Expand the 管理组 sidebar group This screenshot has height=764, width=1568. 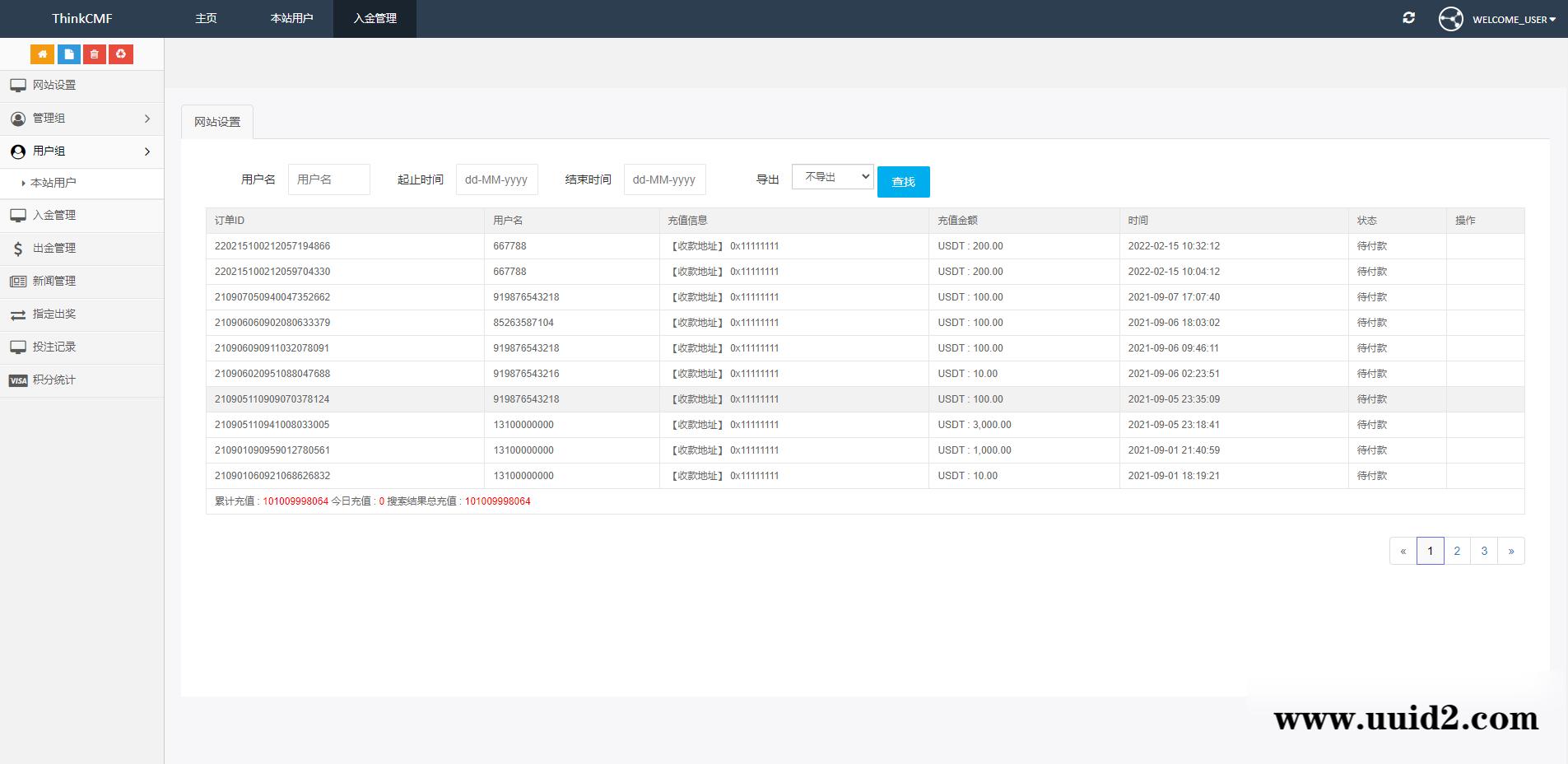pos(81,119)
